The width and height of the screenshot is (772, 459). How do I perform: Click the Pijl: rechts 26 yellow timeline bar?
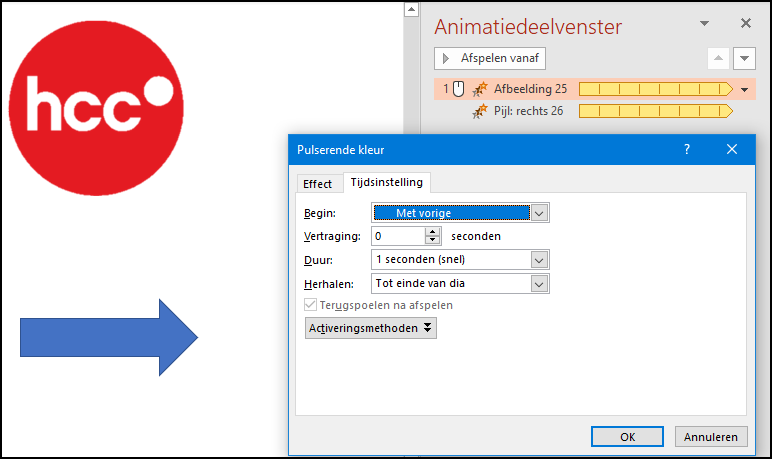[656, 111]
